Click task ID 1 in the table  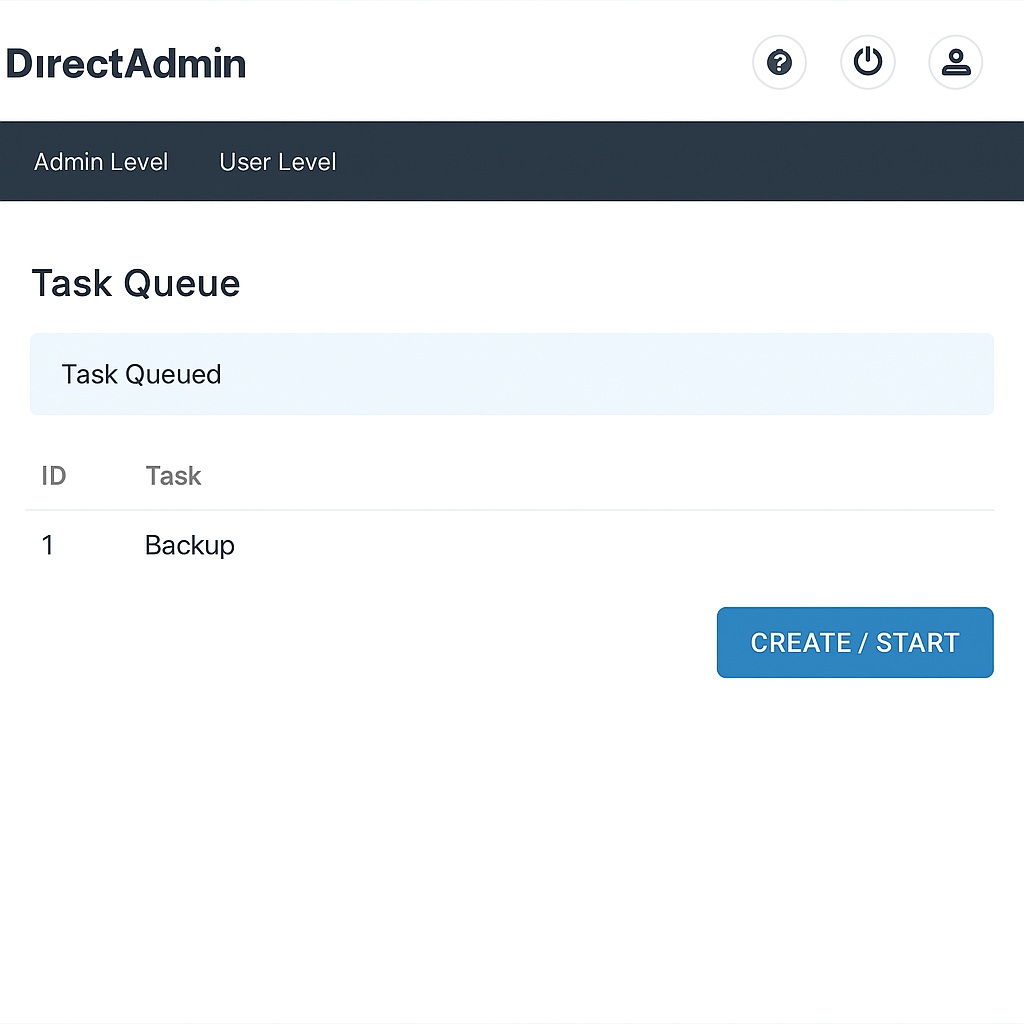tap(48, 545)
